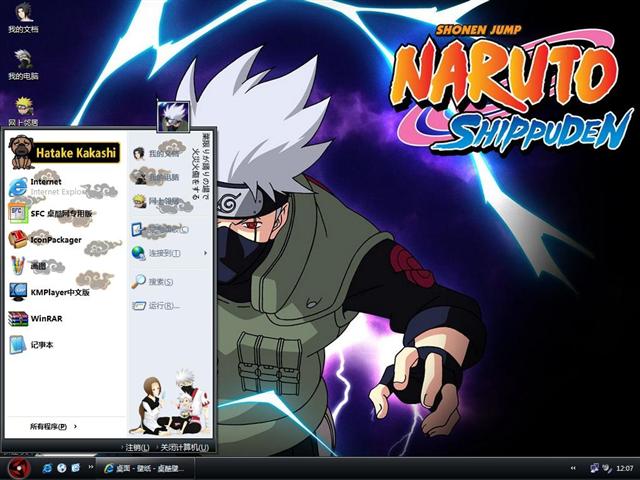This screenshot has height=480, width=640.
Task: Open 搜索(S) search in Start menu
Action: [x=152, y=282]
